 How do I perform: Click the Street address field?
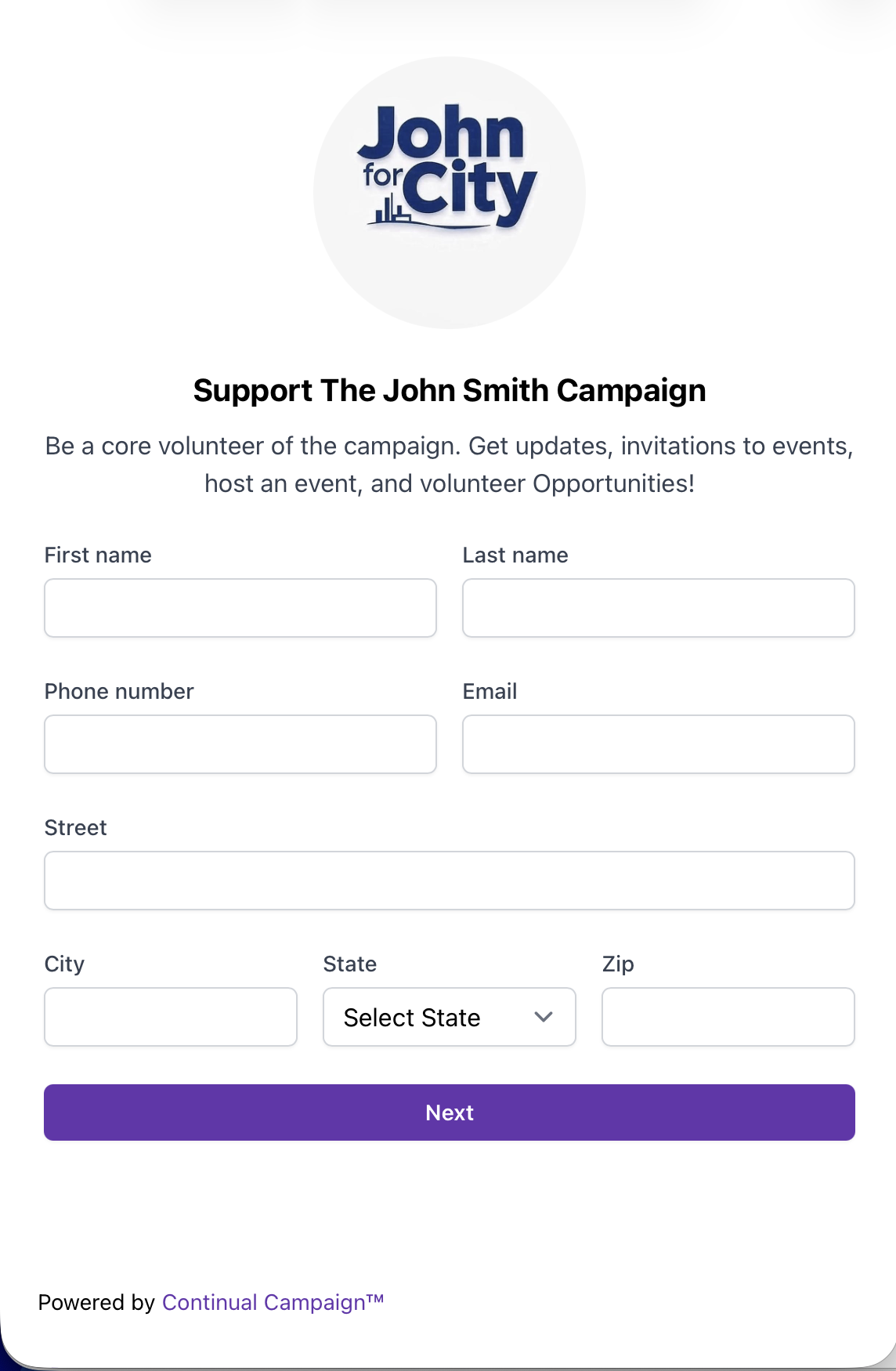point(449,880)
